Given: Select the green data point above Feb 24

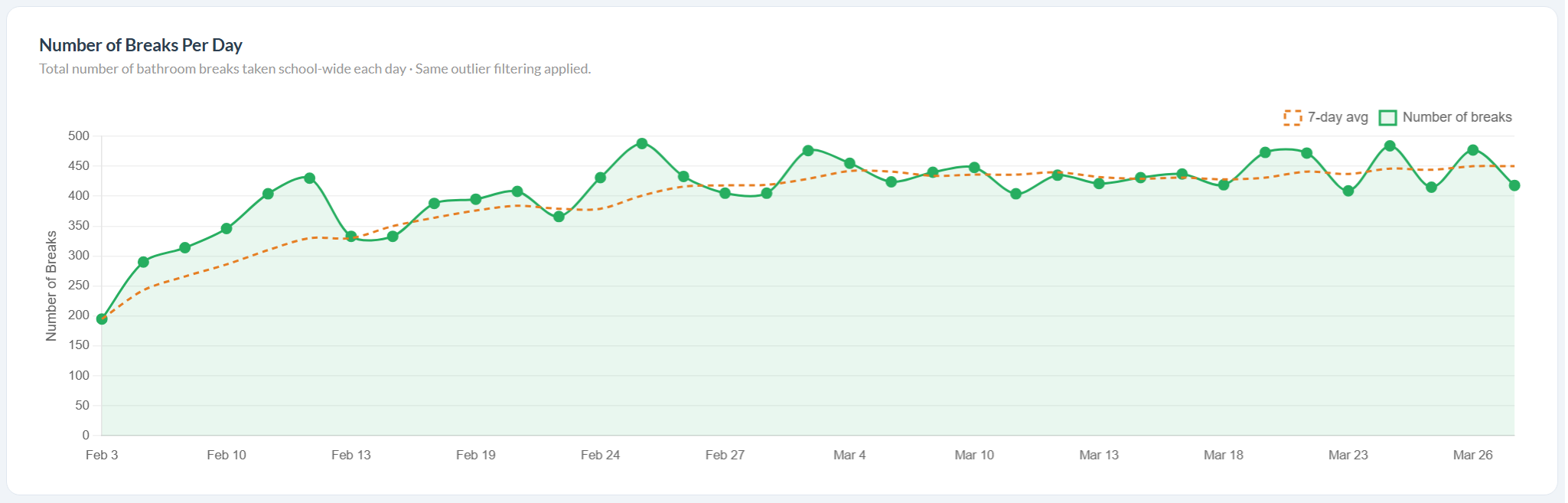Looking at the screenshot, I should (601, 178).
